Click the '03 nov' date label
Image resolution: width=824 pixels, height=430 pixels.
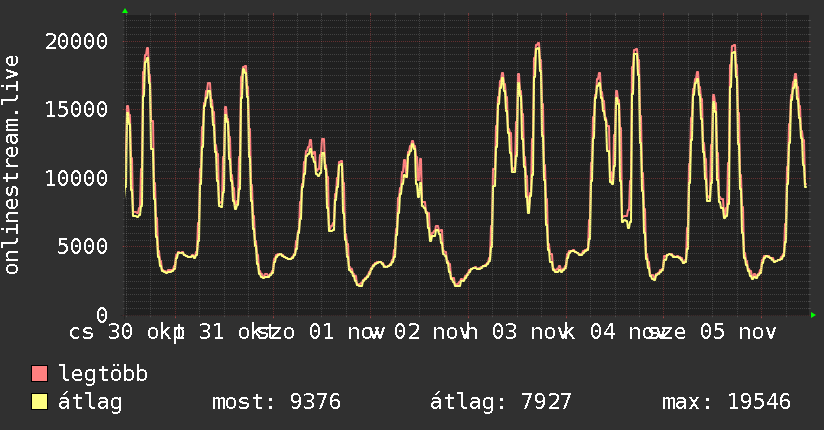pyautogui.click(x=530, y=332)
